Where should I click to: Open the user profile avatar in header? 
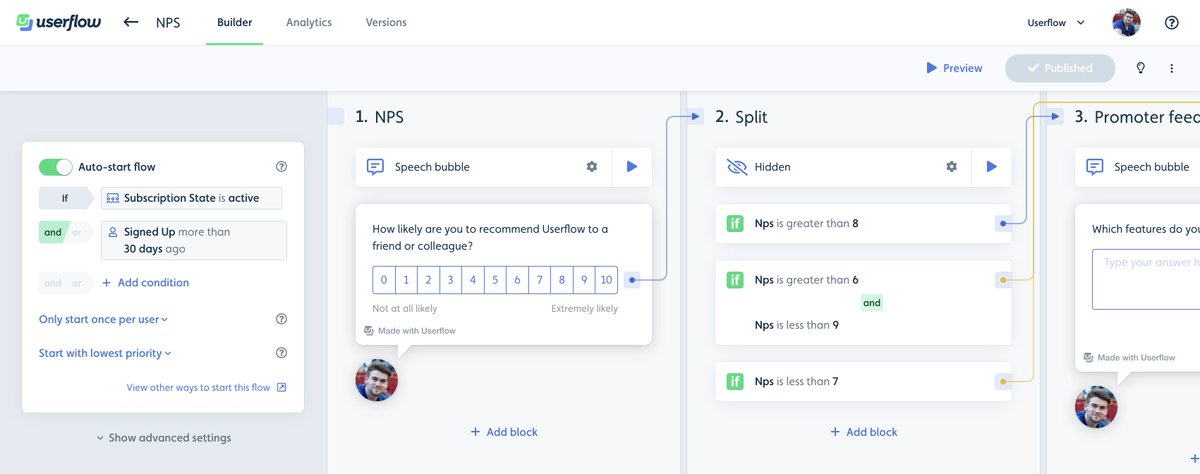pos(1126,22)
